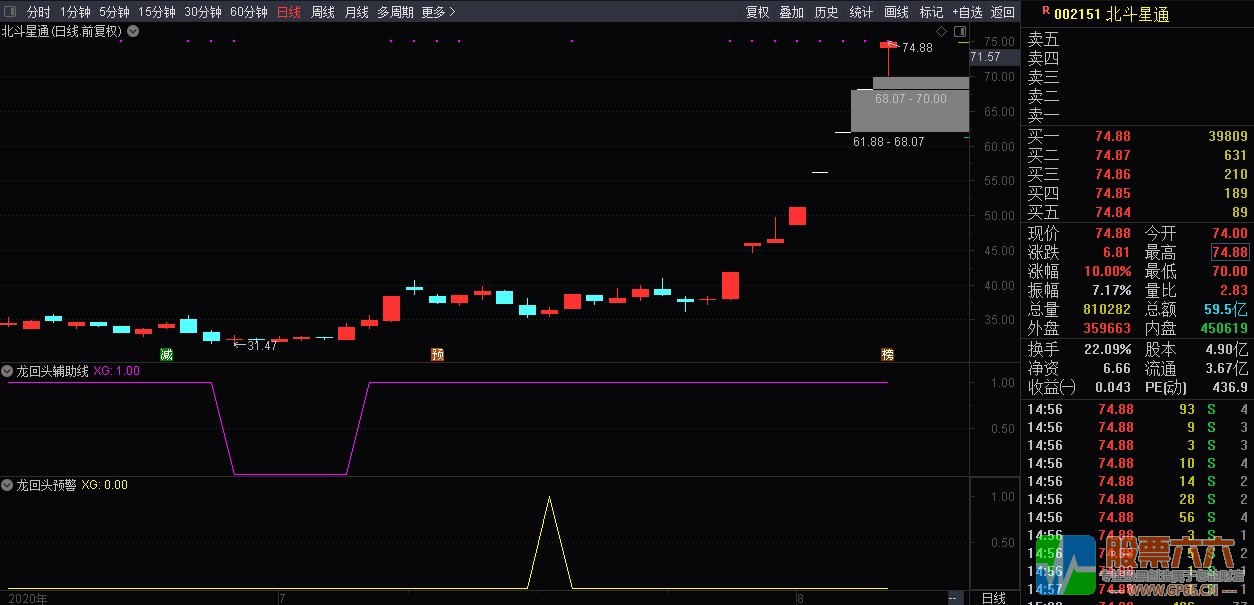
Task: Switch to the 5分钟 period
Action: click(114, 12)
